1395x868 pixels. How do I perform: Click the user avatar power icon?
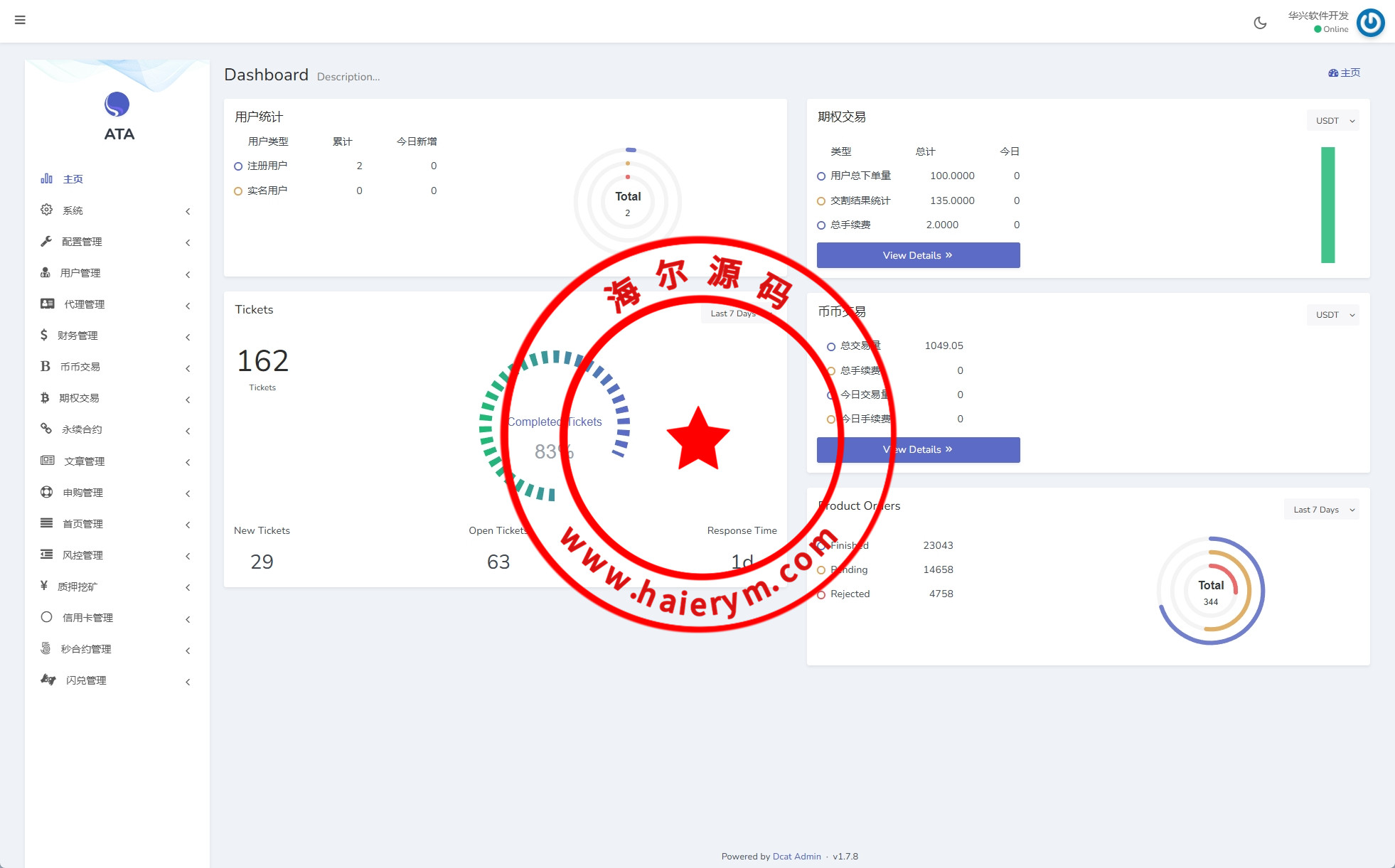point(1370,23)
